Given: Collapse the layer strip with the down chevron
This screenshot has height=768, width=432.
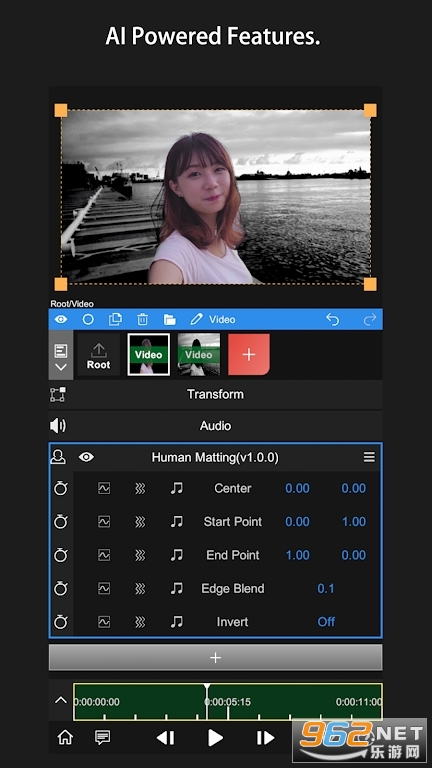Looking at the screenshot, I should coord(61,367).
